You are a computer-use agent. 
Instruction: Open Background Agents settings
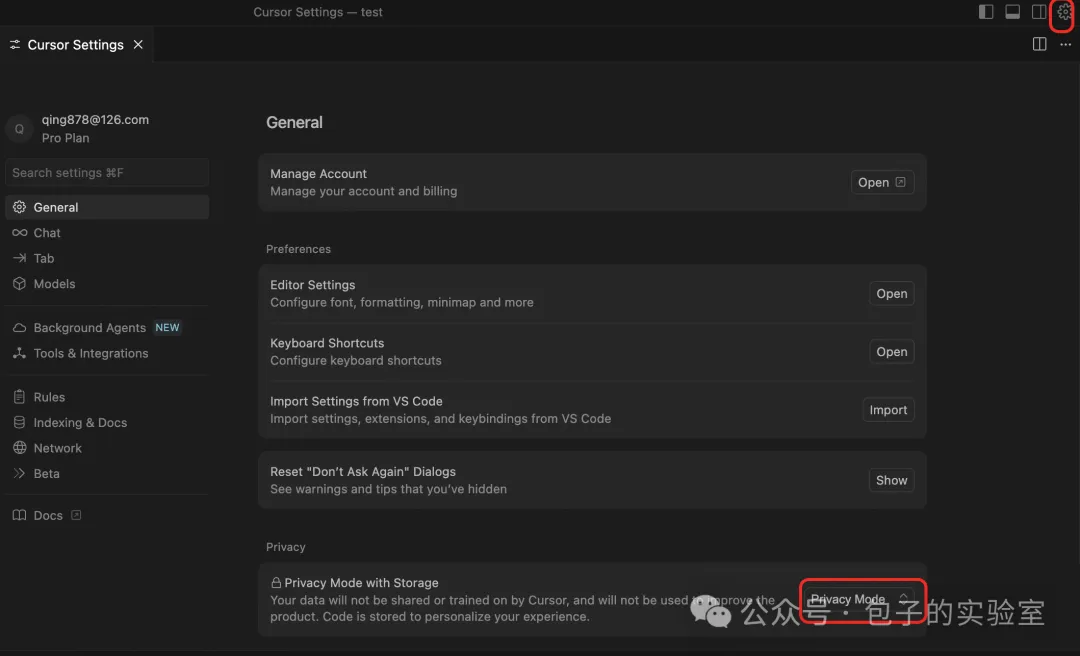coord(107,327)
